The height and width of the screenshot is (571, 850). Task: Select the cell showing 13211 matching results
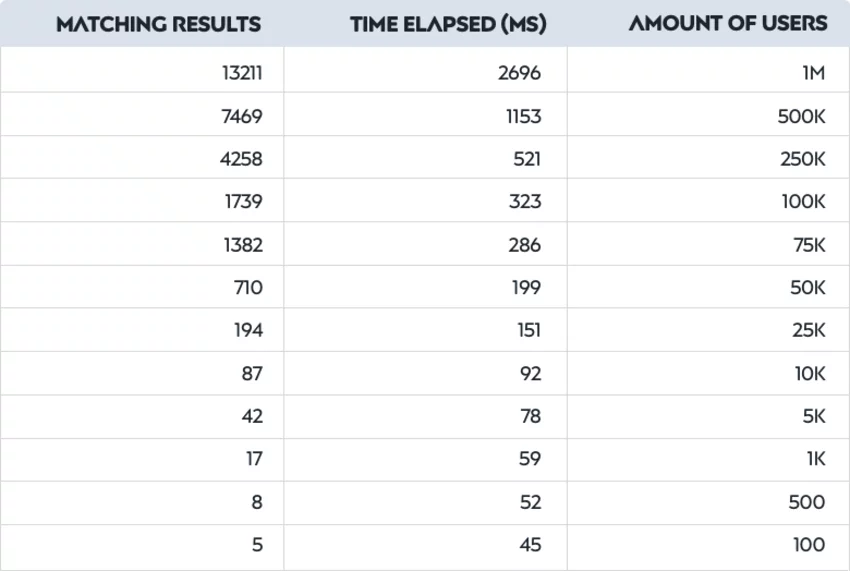142,70
